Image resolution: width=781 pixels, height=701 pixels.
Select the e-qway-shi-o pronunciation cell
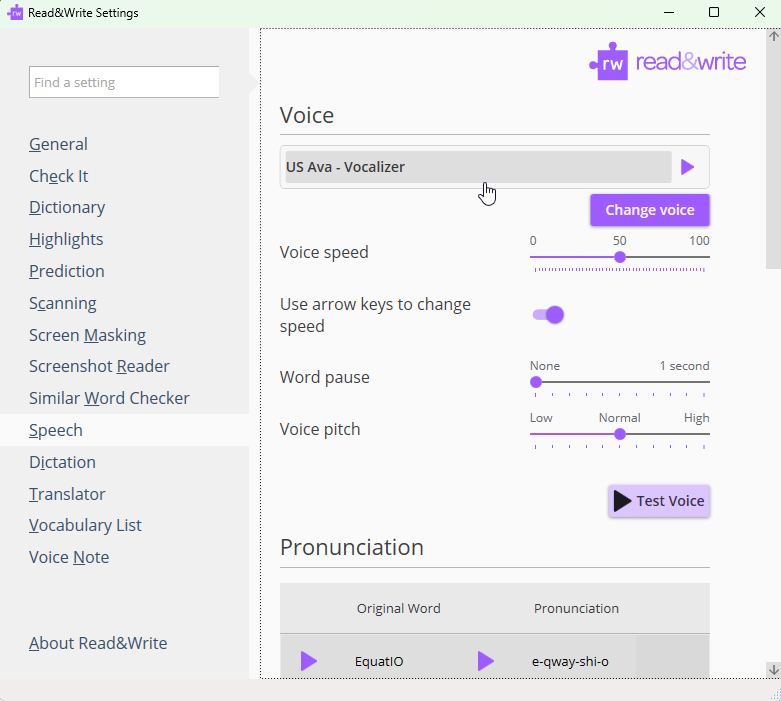point(570,662)
